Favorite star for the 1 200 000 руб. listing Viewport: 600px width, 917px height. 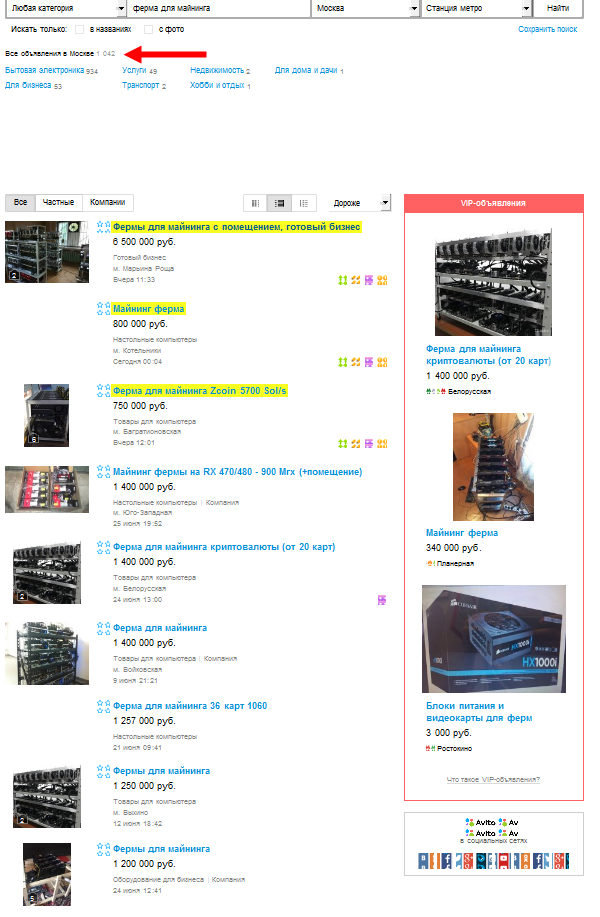(103, 849)
